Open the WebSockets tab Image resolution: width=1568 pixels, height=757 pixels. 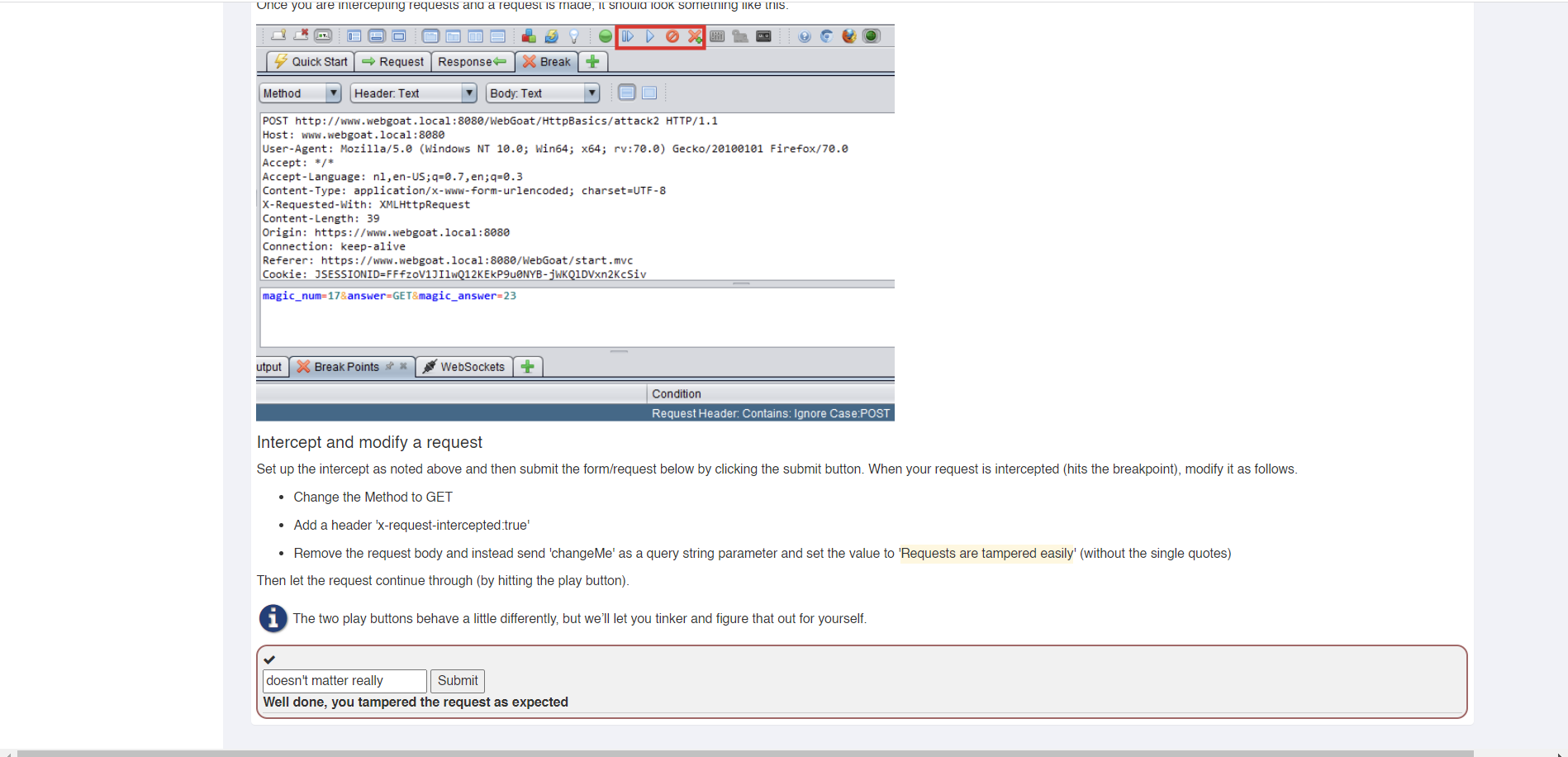(x=463, y=367)
